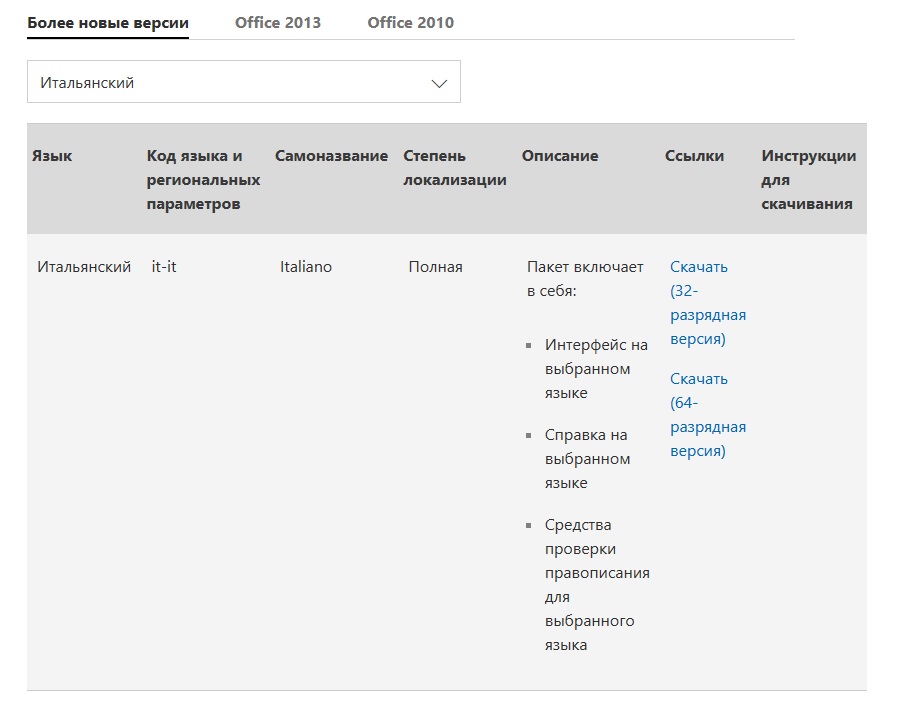Select the it-it language code cell

point(164,267)
